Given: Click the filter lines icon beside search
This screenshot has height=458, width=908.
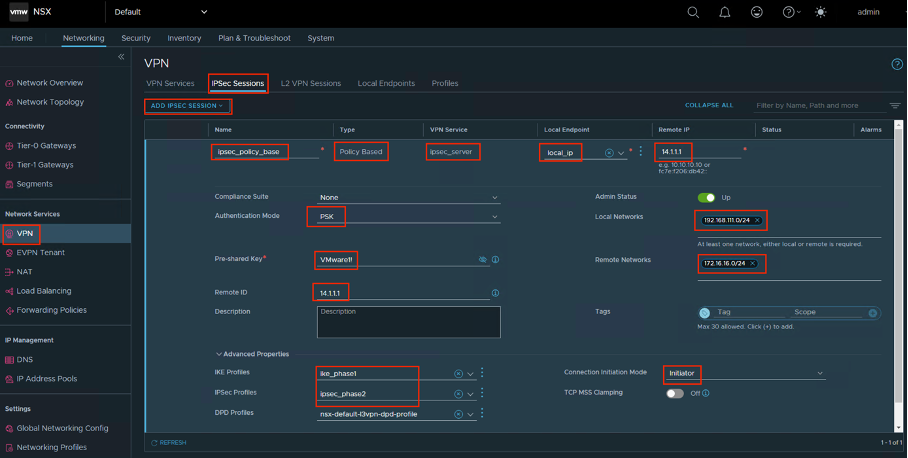Looking at the screenshot, I should [x=894, y=105].
